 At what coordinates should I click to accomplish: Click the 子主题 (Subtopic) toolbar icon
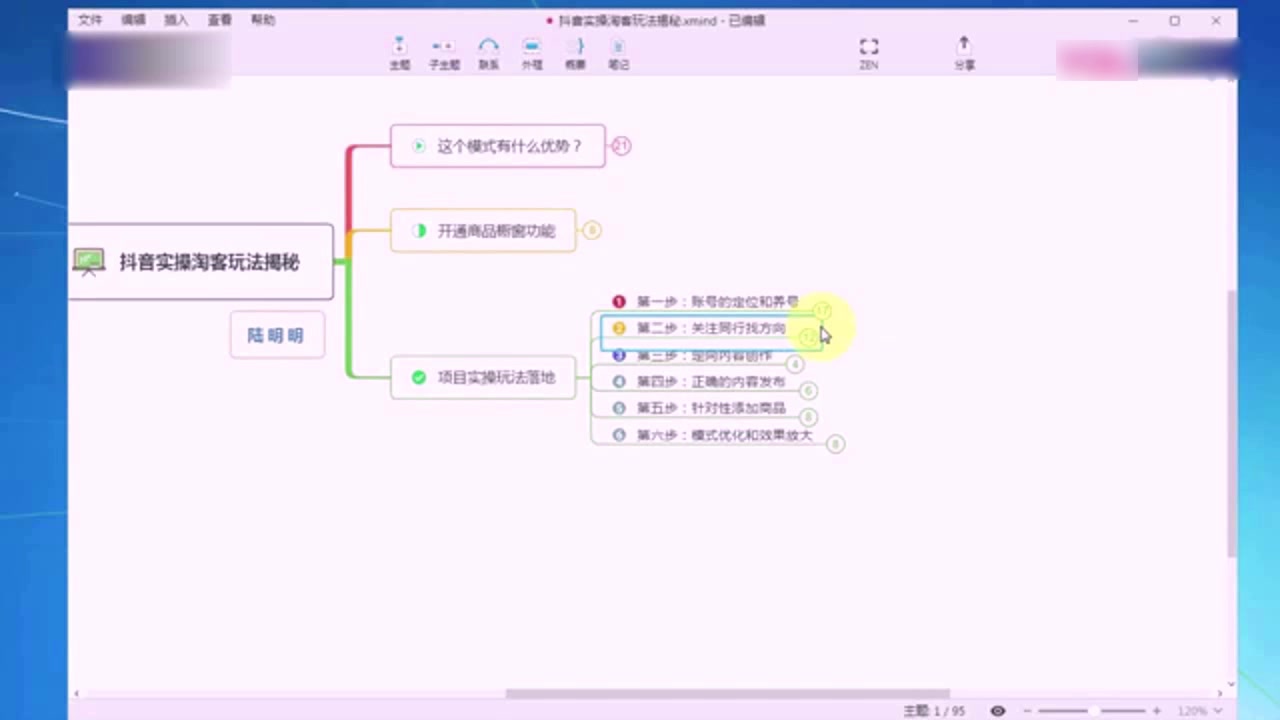coord(443,53)
